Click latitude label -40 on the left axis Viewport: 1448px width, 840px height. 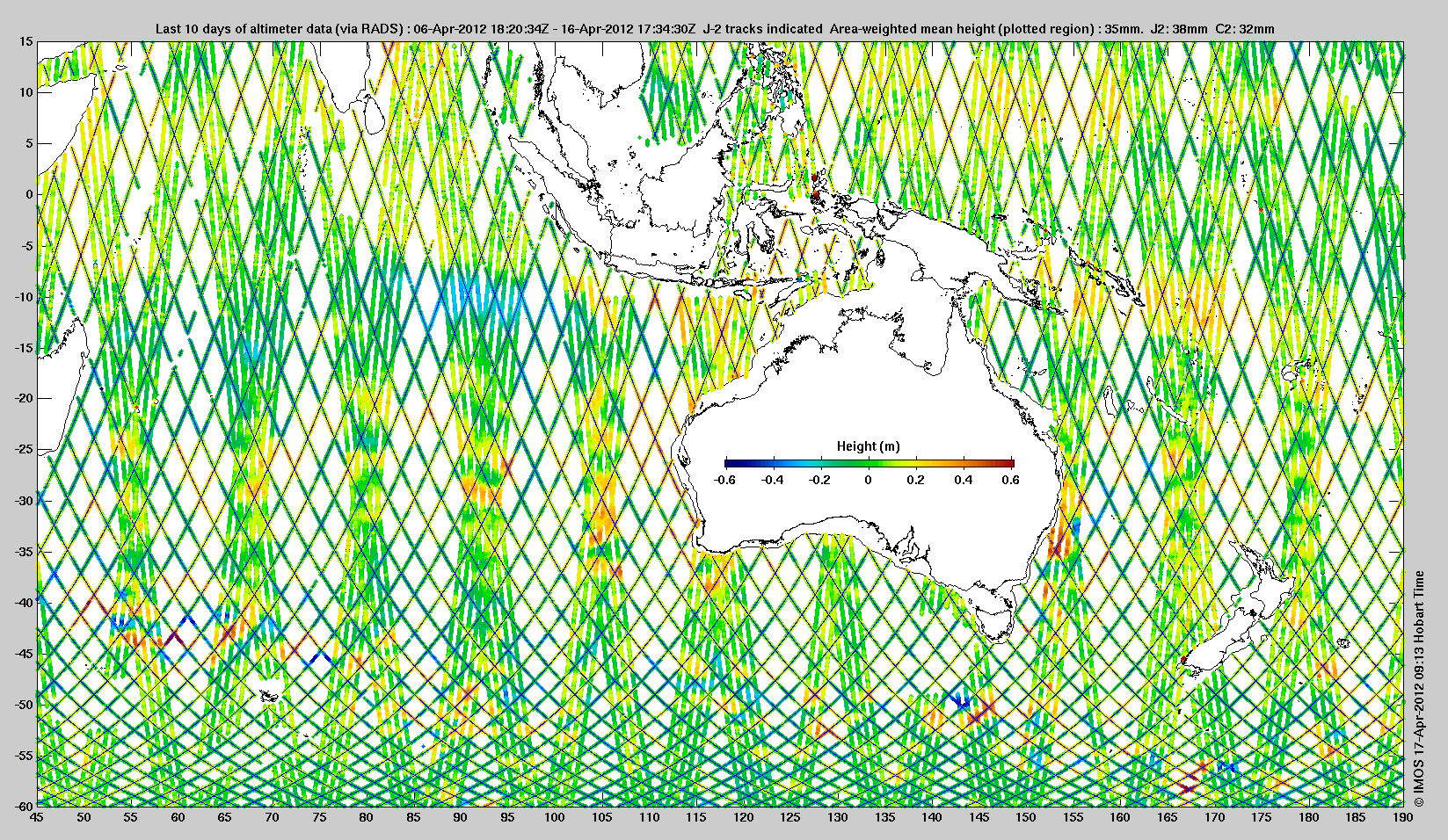click(x=24, y=602)
